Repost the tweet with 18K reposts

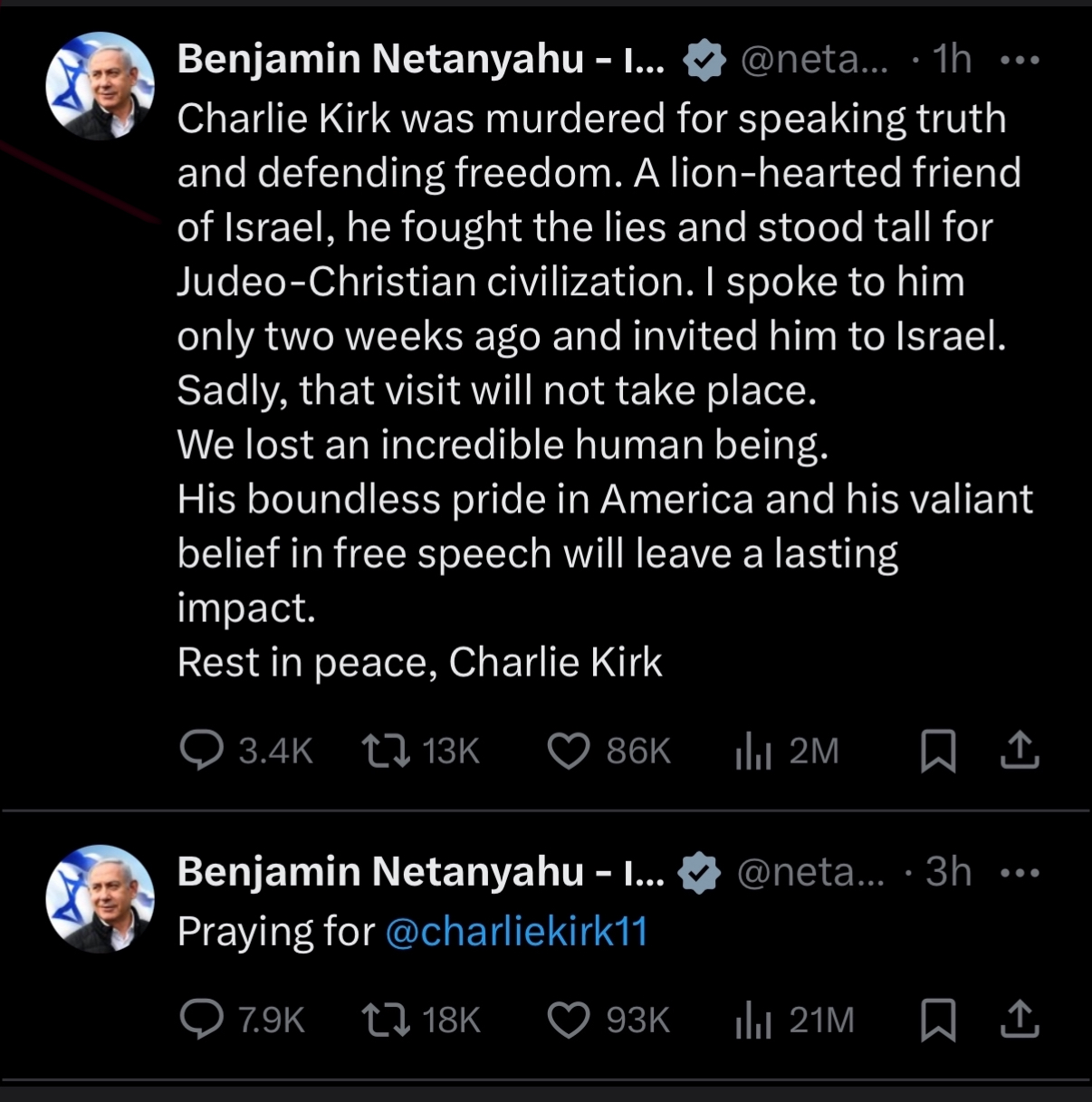(386, 1020)
